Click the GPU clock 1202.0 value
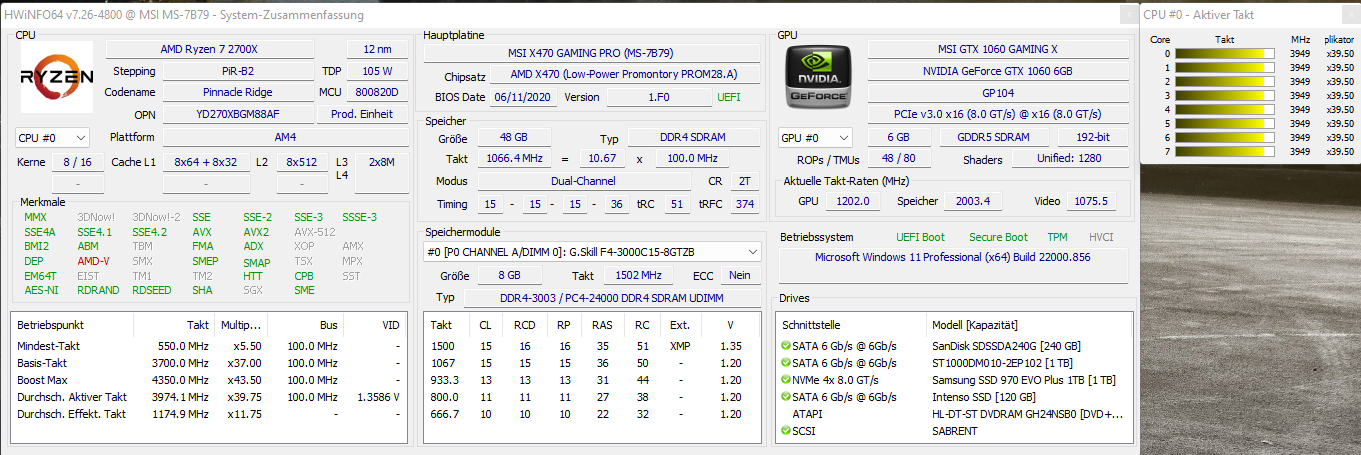The width and height of the screenshot is (1361, 455). [853, 201]
